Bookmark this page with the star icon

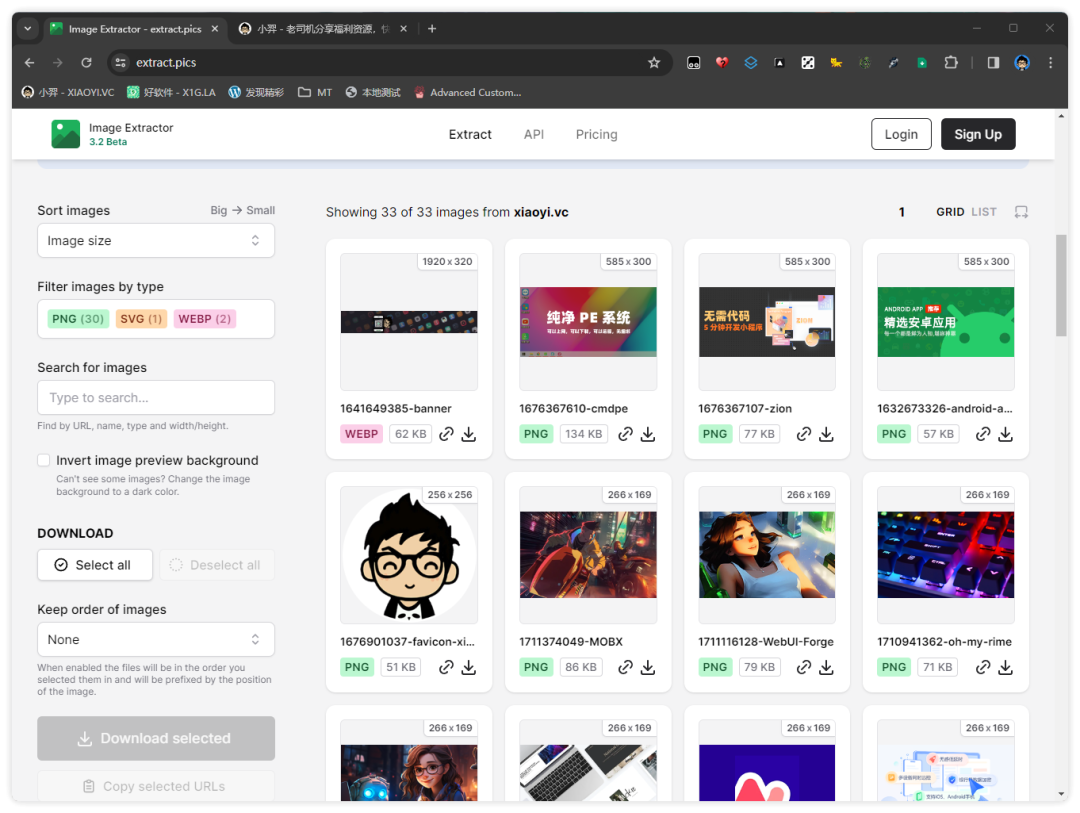654,63
